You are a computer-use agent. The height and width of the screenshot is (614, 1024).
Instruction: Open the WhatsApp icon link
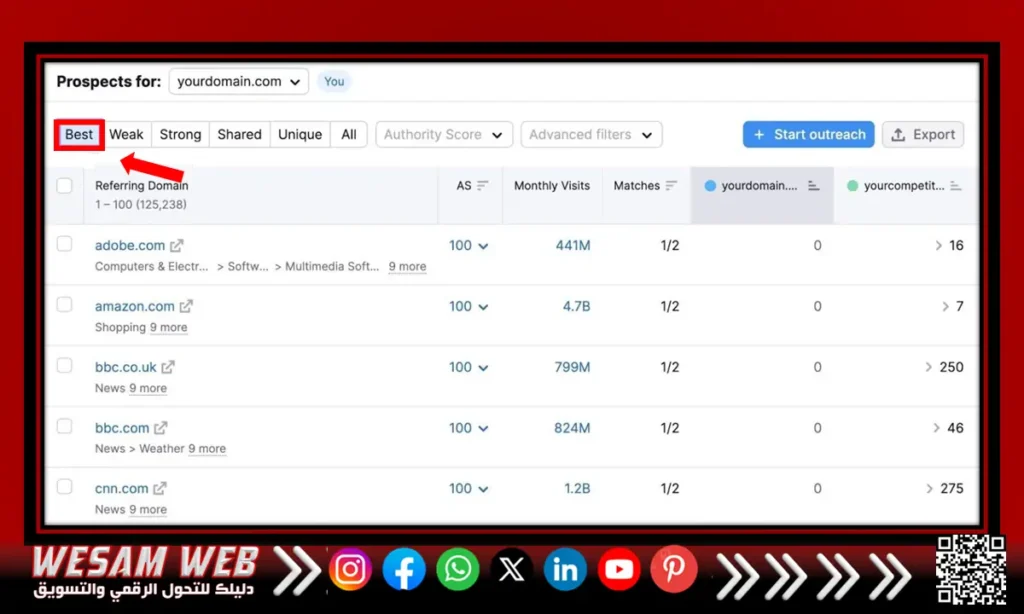click(x=458, y=570)
